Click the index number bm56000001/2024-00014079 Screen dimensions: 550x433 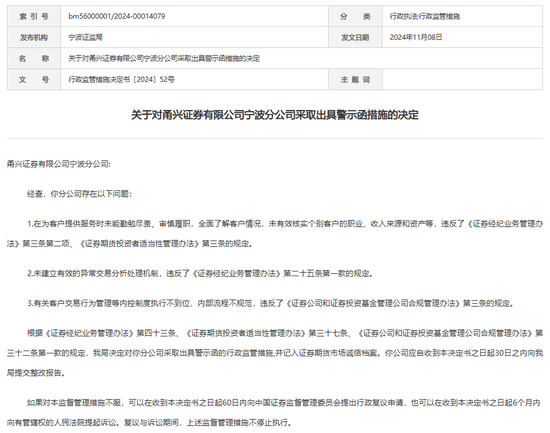(116, 16)
